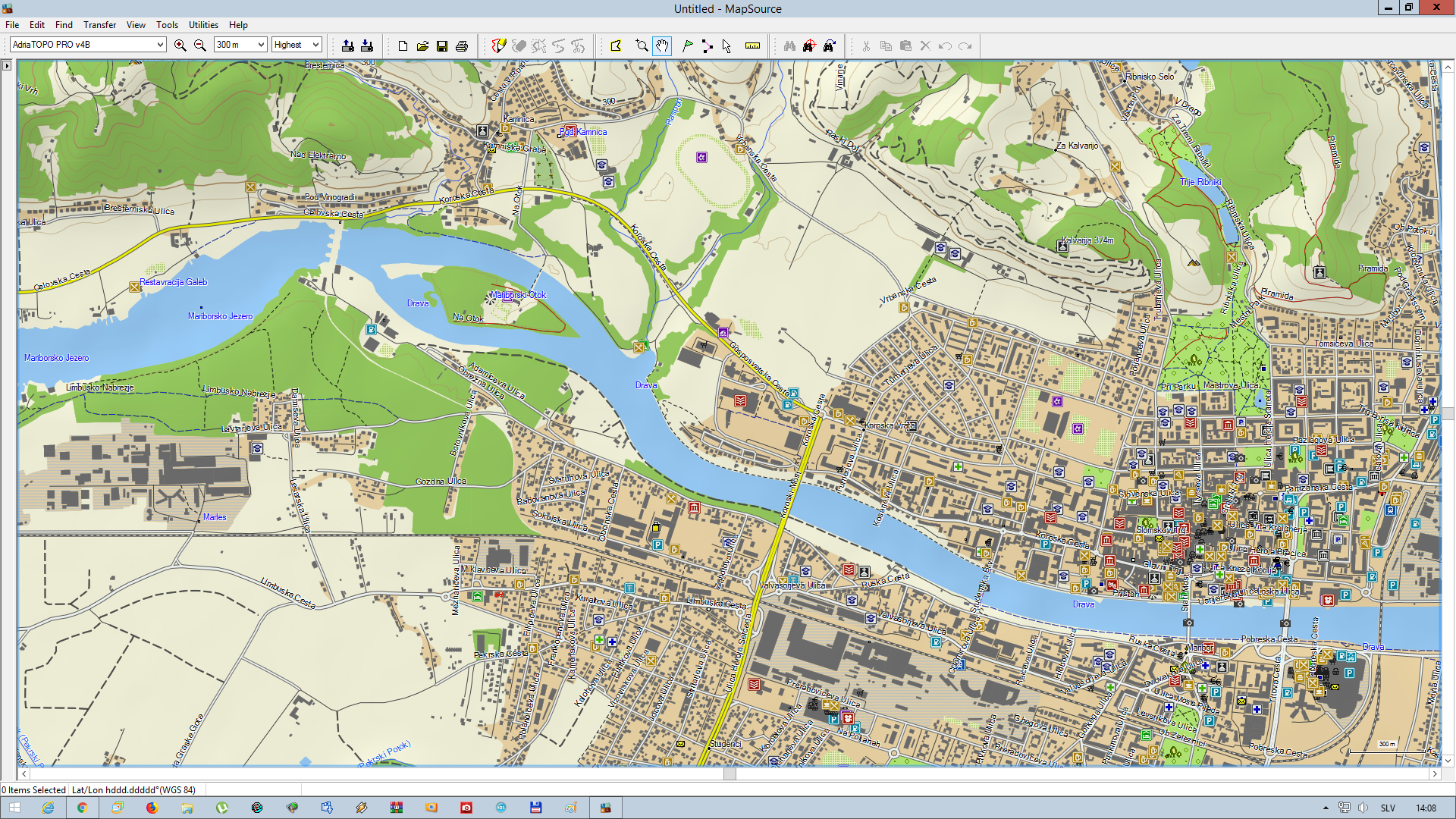Click the Cut scissors icon
Image resolution: width=1456 pixels, height=819 pixels.
click(866, 45)
